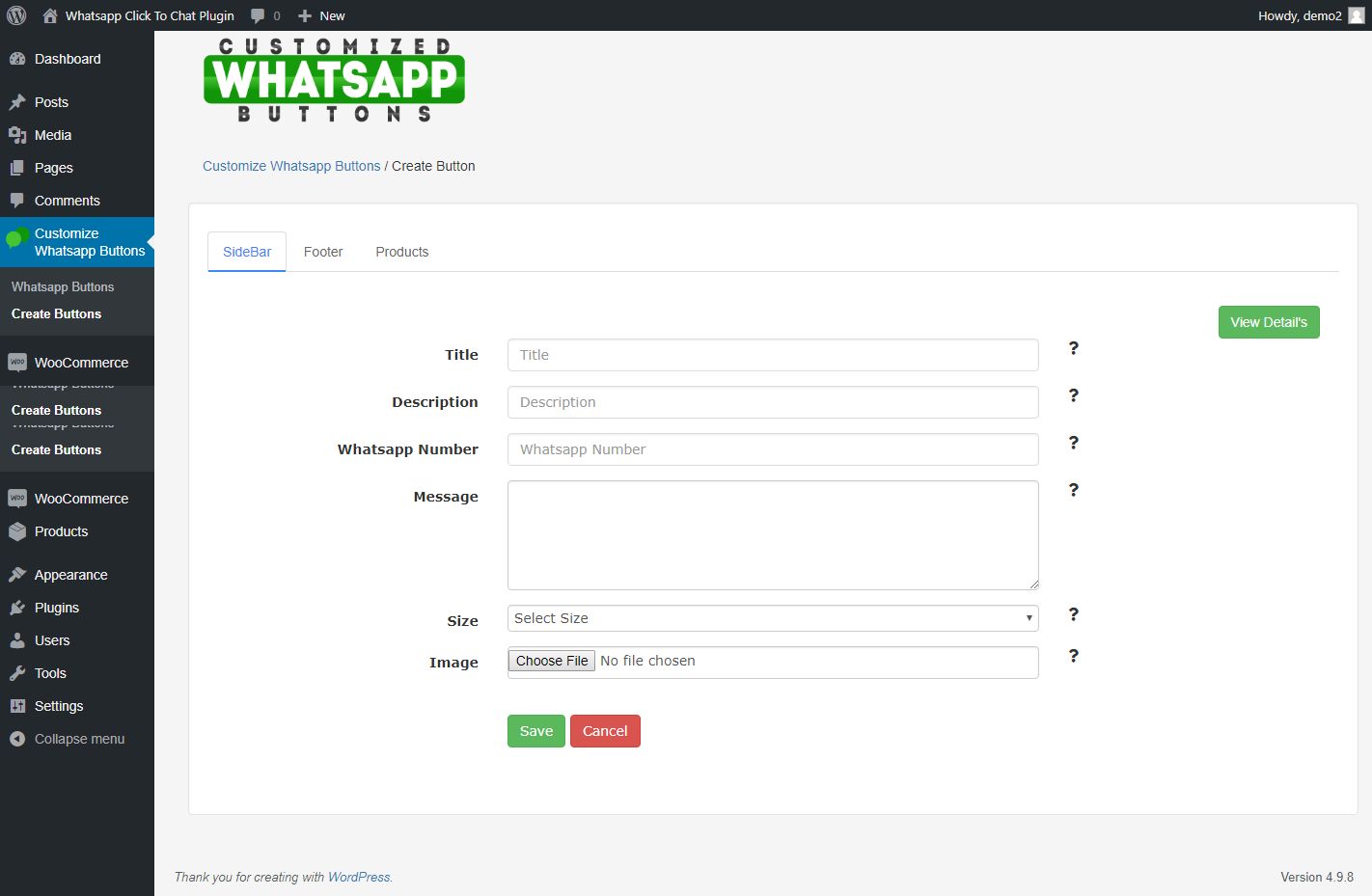This screenshot has width=1372, height=896.
Task: Click the View Detail's button
Action: click(1268, 322)
